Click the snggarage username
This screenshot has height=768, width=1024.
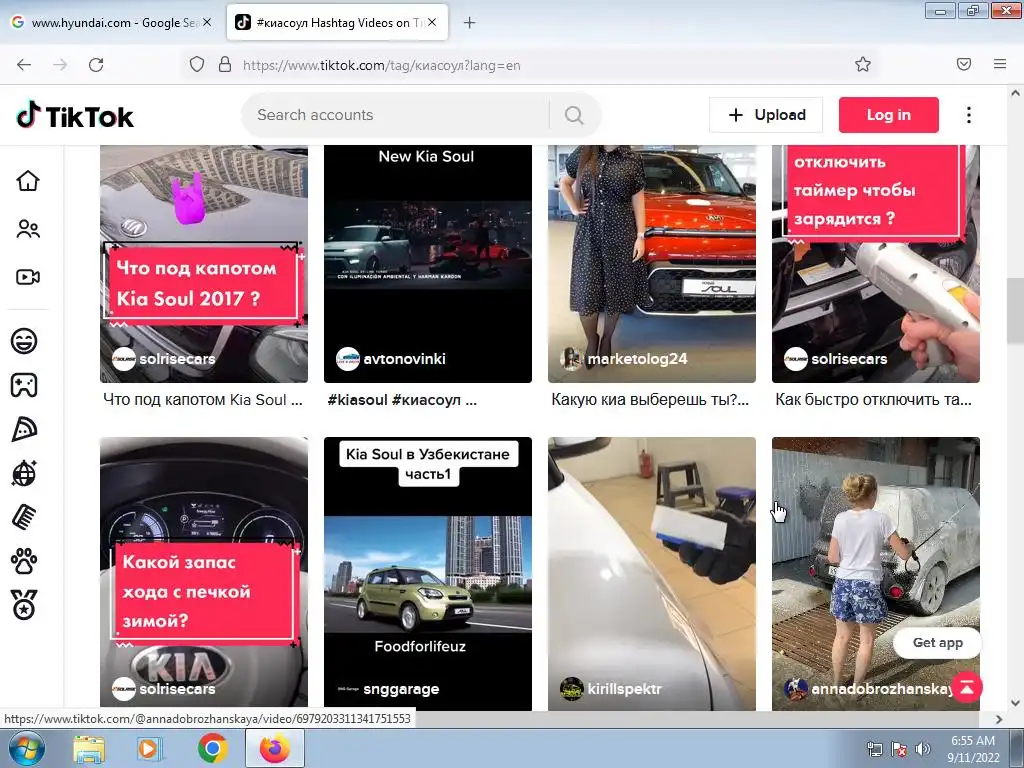click(401, 689)
